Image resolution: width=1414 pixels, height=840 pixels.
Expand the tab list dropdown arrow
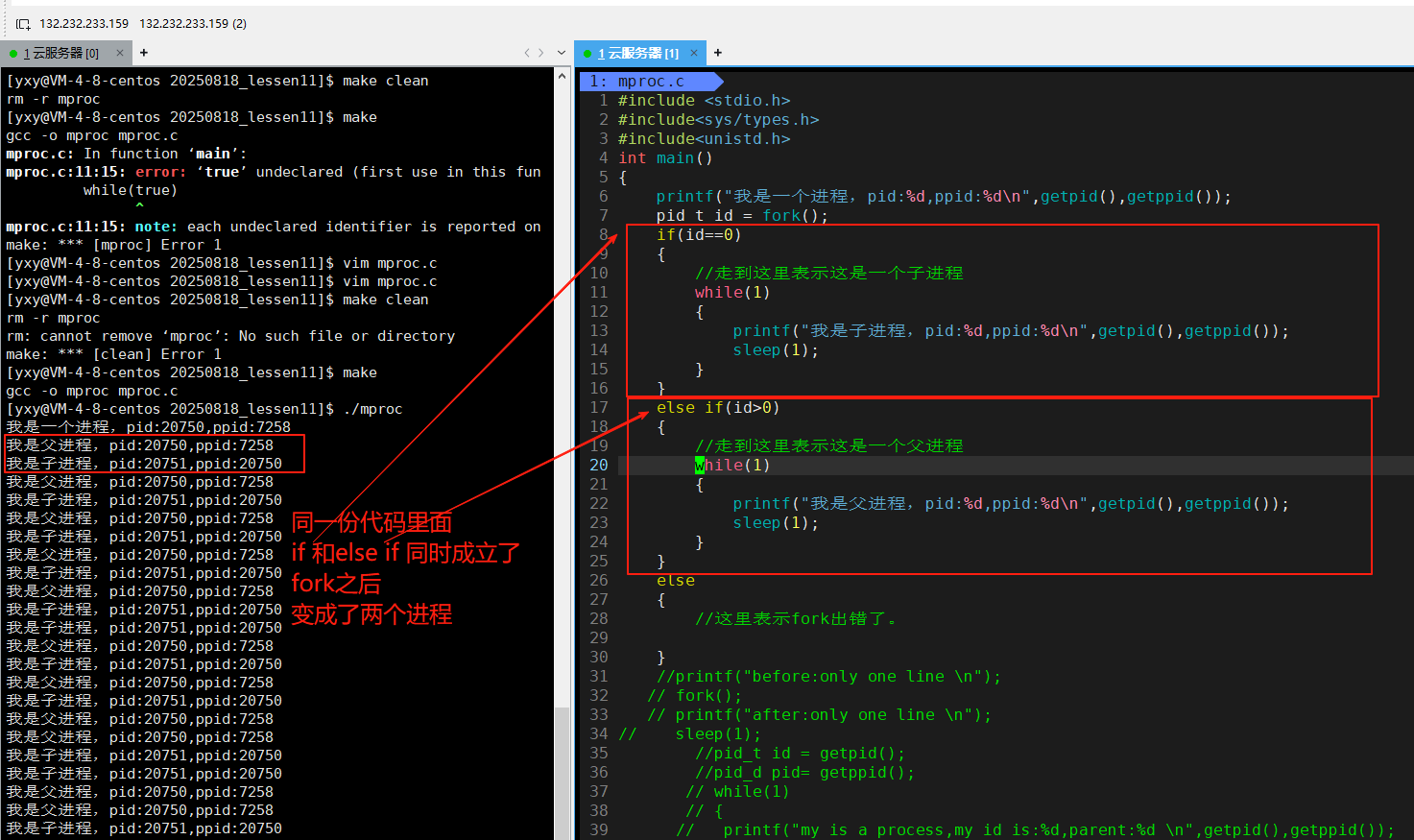[x=562, y=53]
